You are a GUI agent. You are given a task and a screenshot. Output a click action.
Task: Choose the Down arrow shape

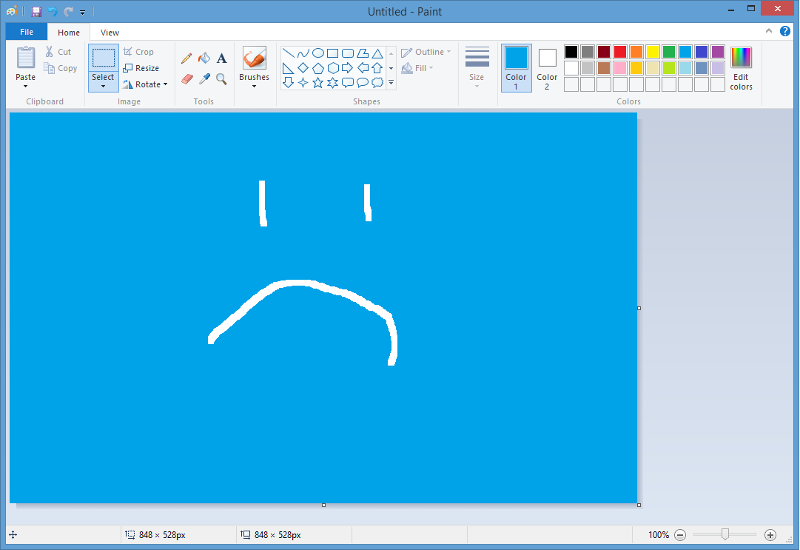point(288,82)
